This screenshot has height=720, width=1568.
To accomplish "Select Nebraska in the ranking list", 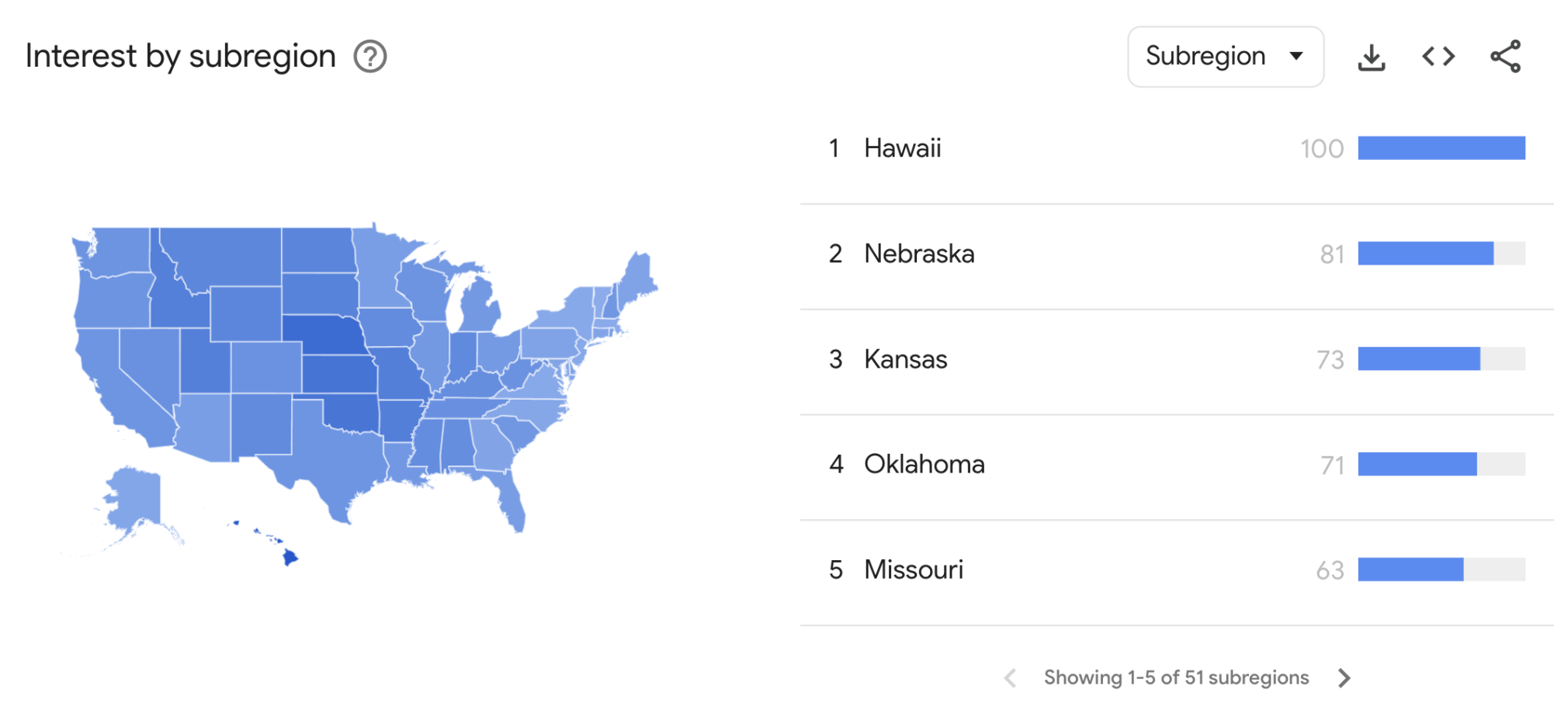I will point(919,254).
